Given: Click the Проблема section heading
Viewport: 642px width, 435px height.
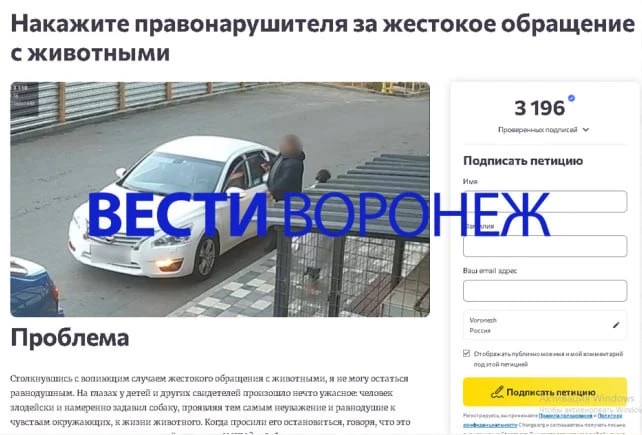Looking at the screenshot, I should point(70,338).
